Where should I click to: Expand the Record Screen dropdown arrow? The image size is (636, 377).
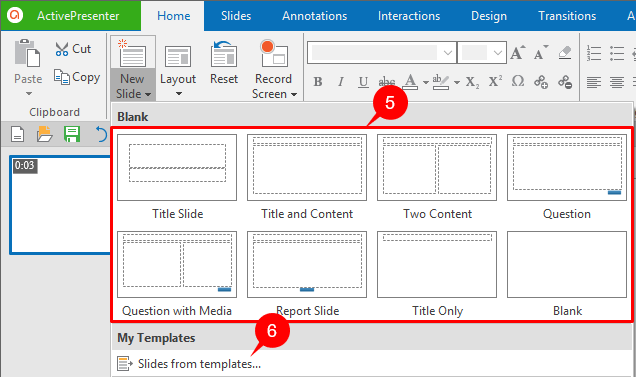pyautogui.click(x=294, y=95)
